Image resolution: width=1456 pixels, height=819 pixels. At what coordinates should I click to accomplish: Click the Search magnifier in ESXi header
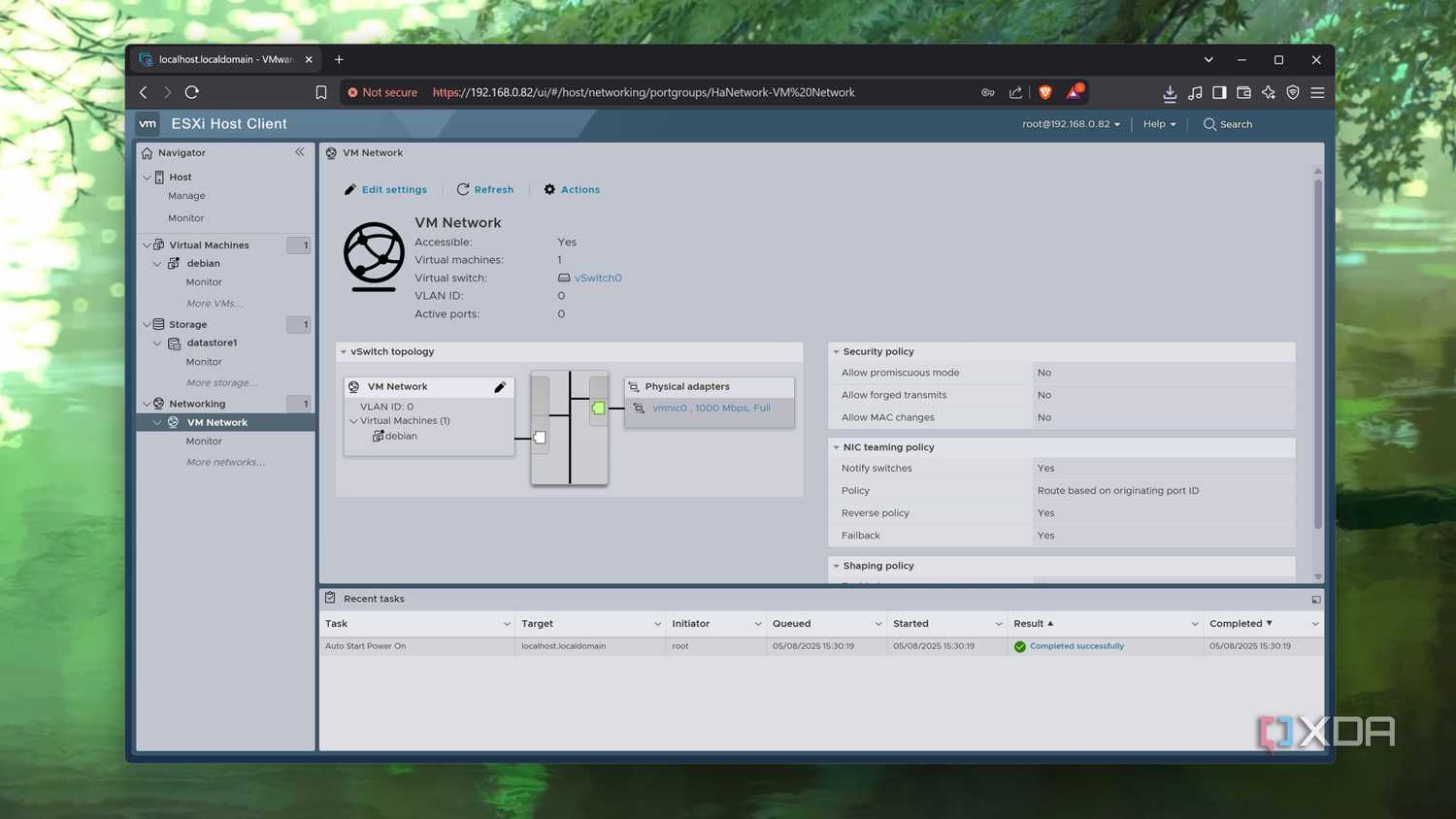pyautogui.click(x=1209, y=124)
